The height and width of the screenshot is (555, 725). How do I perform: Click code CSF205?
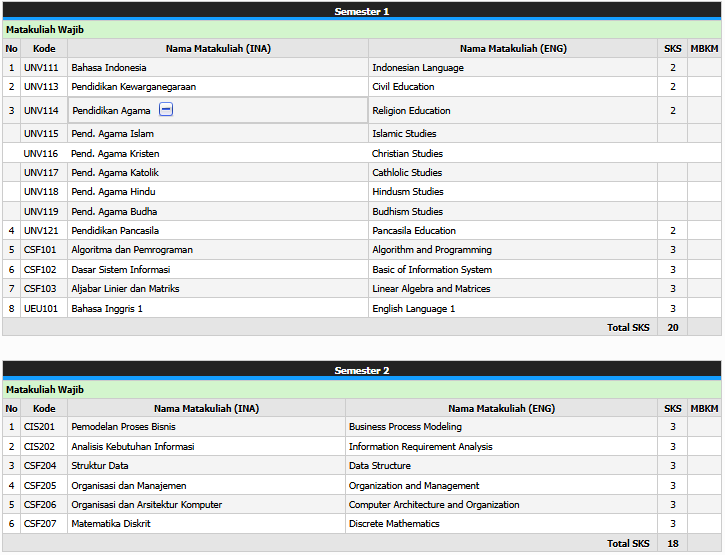(x=40, y=486)
